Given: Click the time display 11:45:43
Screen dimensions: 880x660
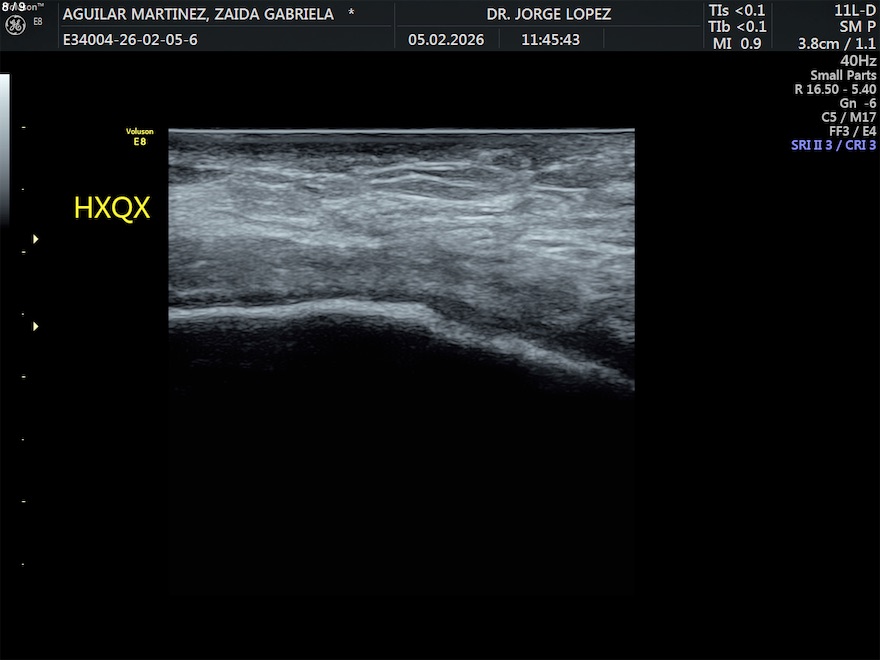Looking at the screenshot, I should 550,40.
